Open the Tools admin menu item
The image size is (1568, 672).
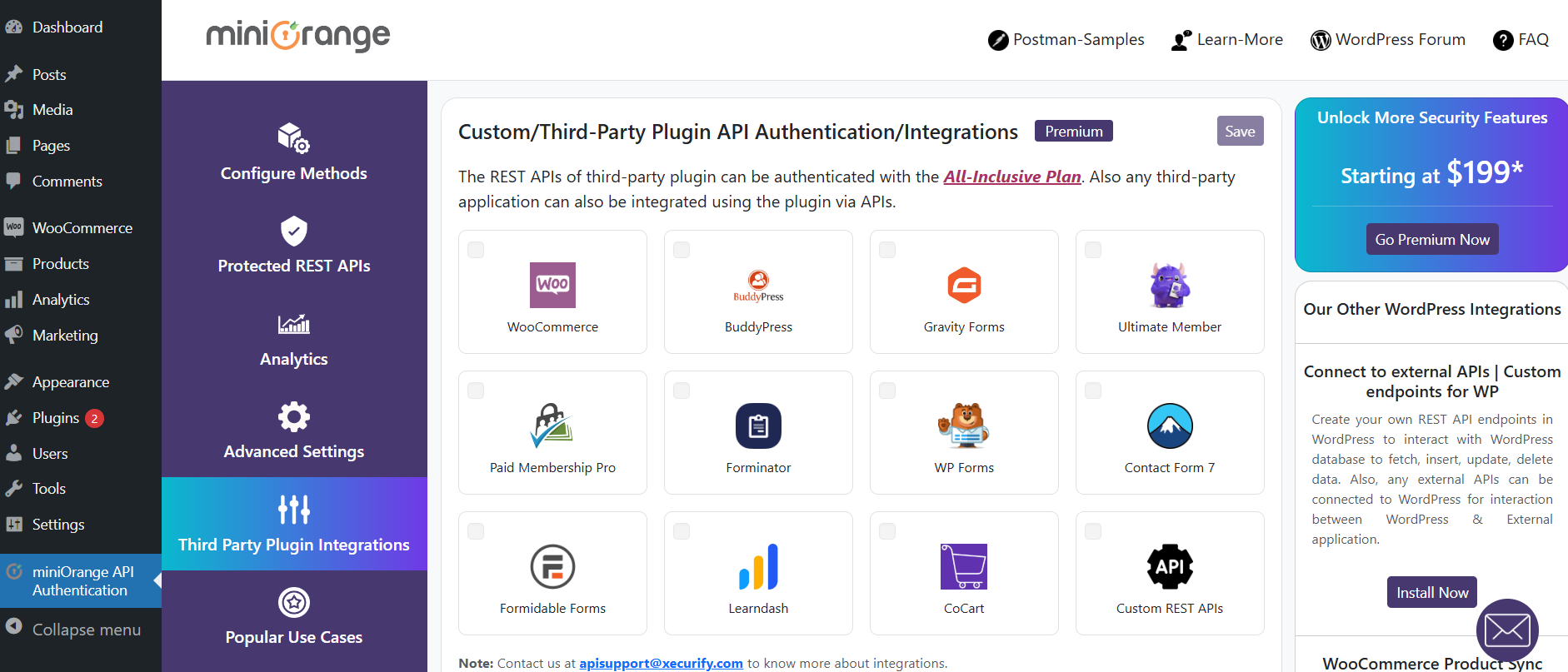(81, 488)
